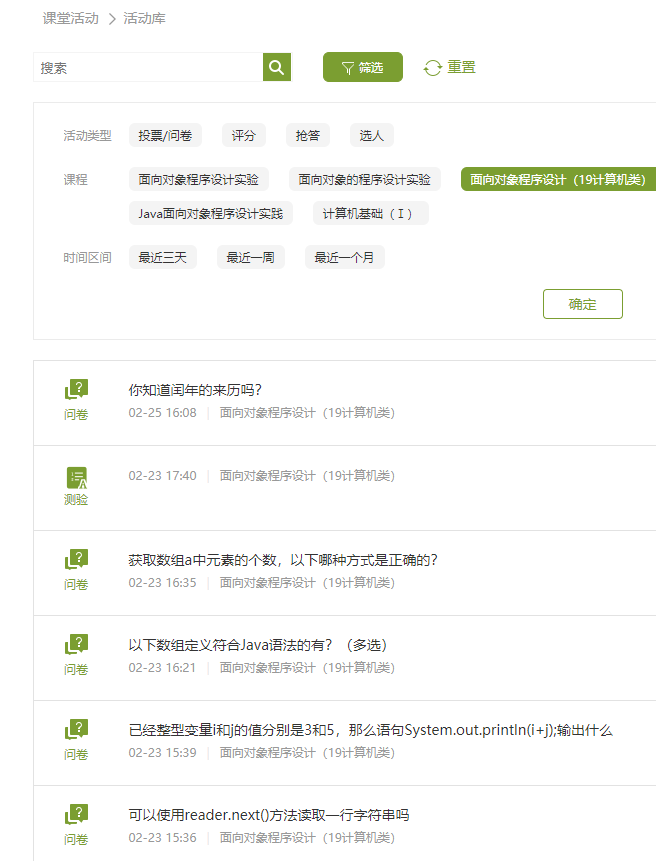Click into the 搜索 search field
656x861 pixels.
pyautogui.click(x=148, y=68)
